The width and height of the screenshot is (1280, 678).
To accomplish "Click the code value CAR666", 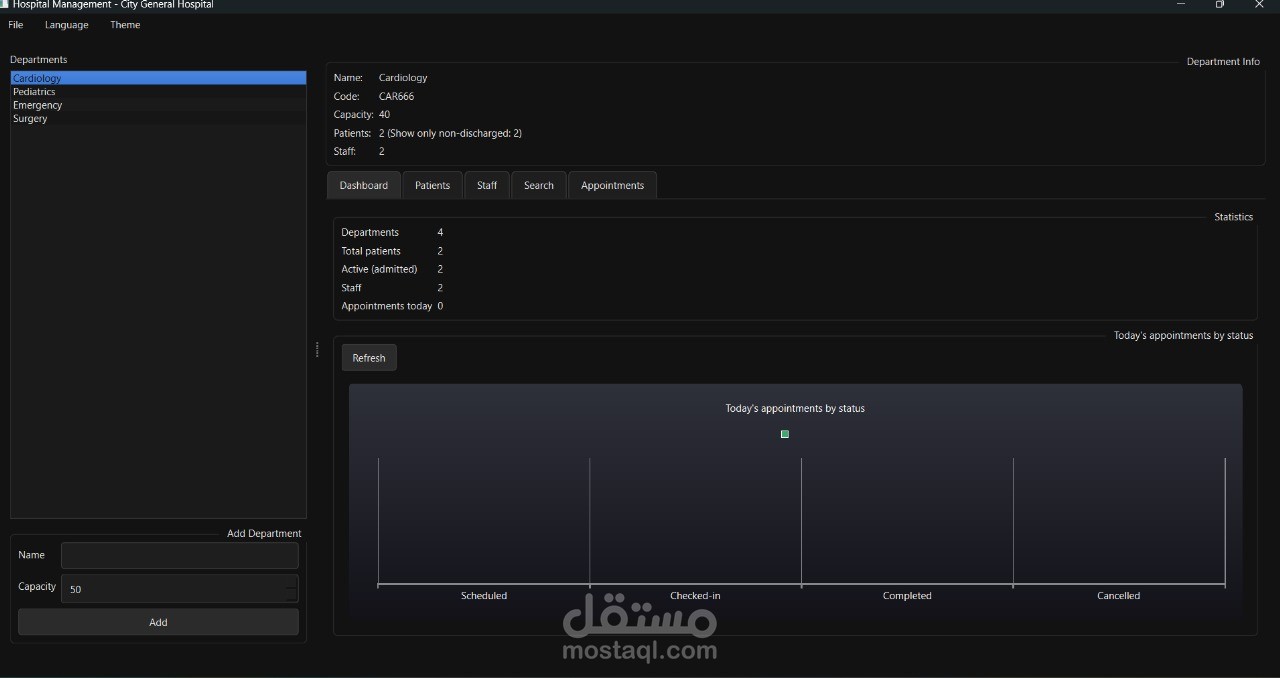I will pyautogui.click(x=396, y=96).
